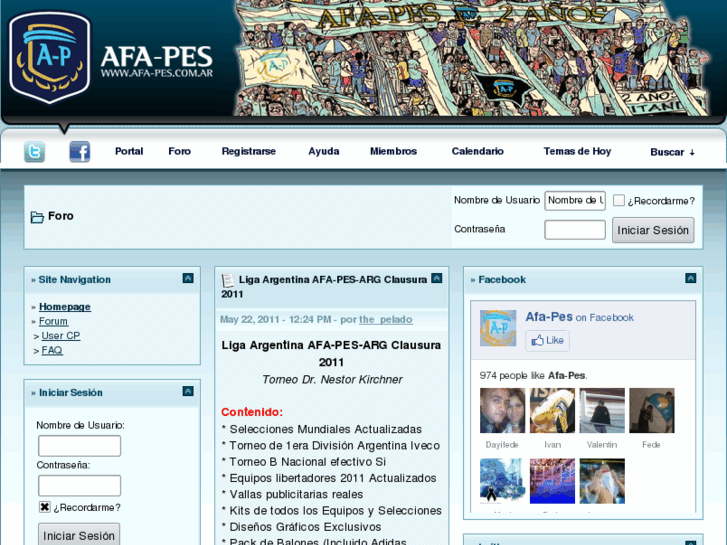
Task: Click the Afa-Pes Facebook page avatar
Action: 498,328
